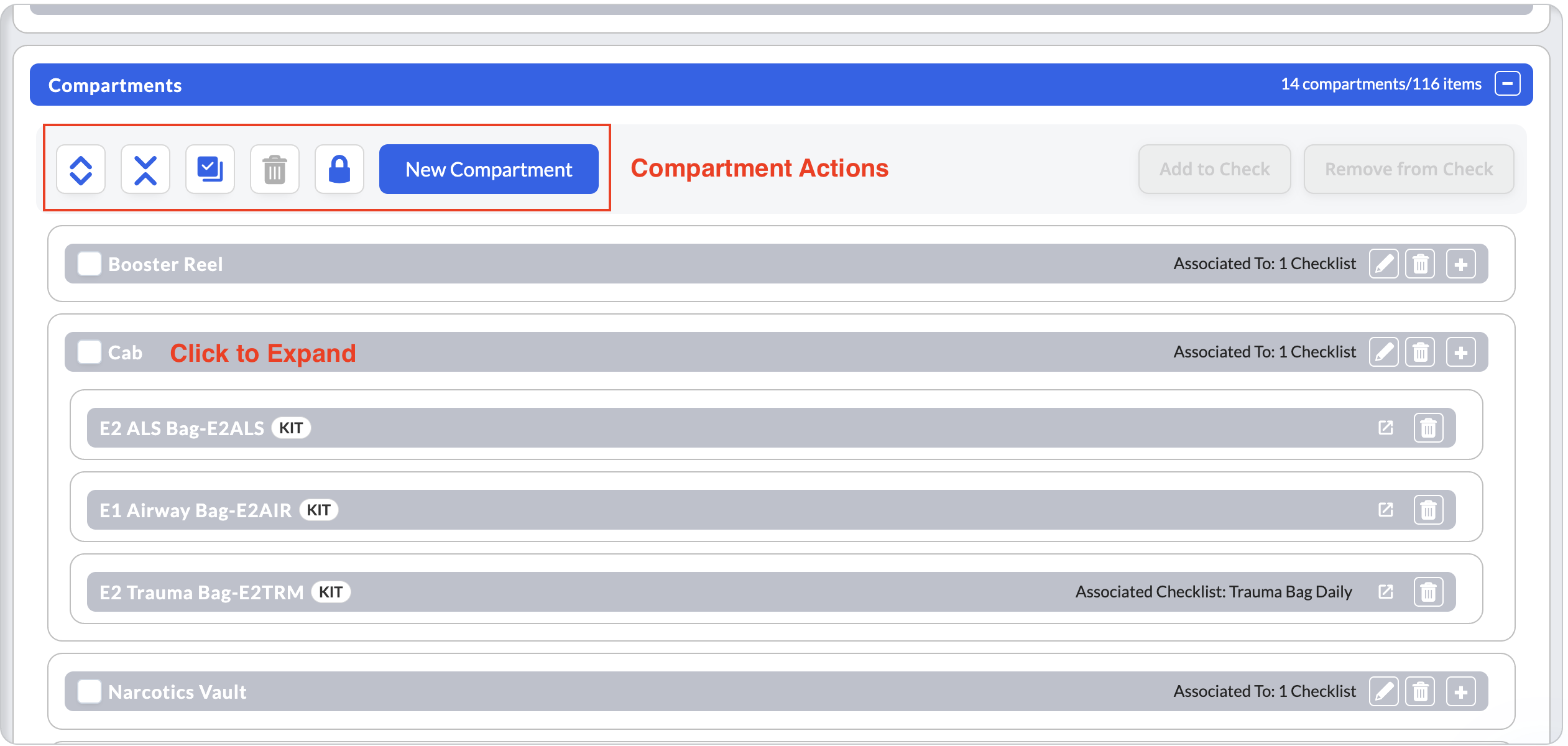This screenshot has height=746, width=1568.
Task: Edit the Cab compartment with pencil
Action: pos(1384,352)
